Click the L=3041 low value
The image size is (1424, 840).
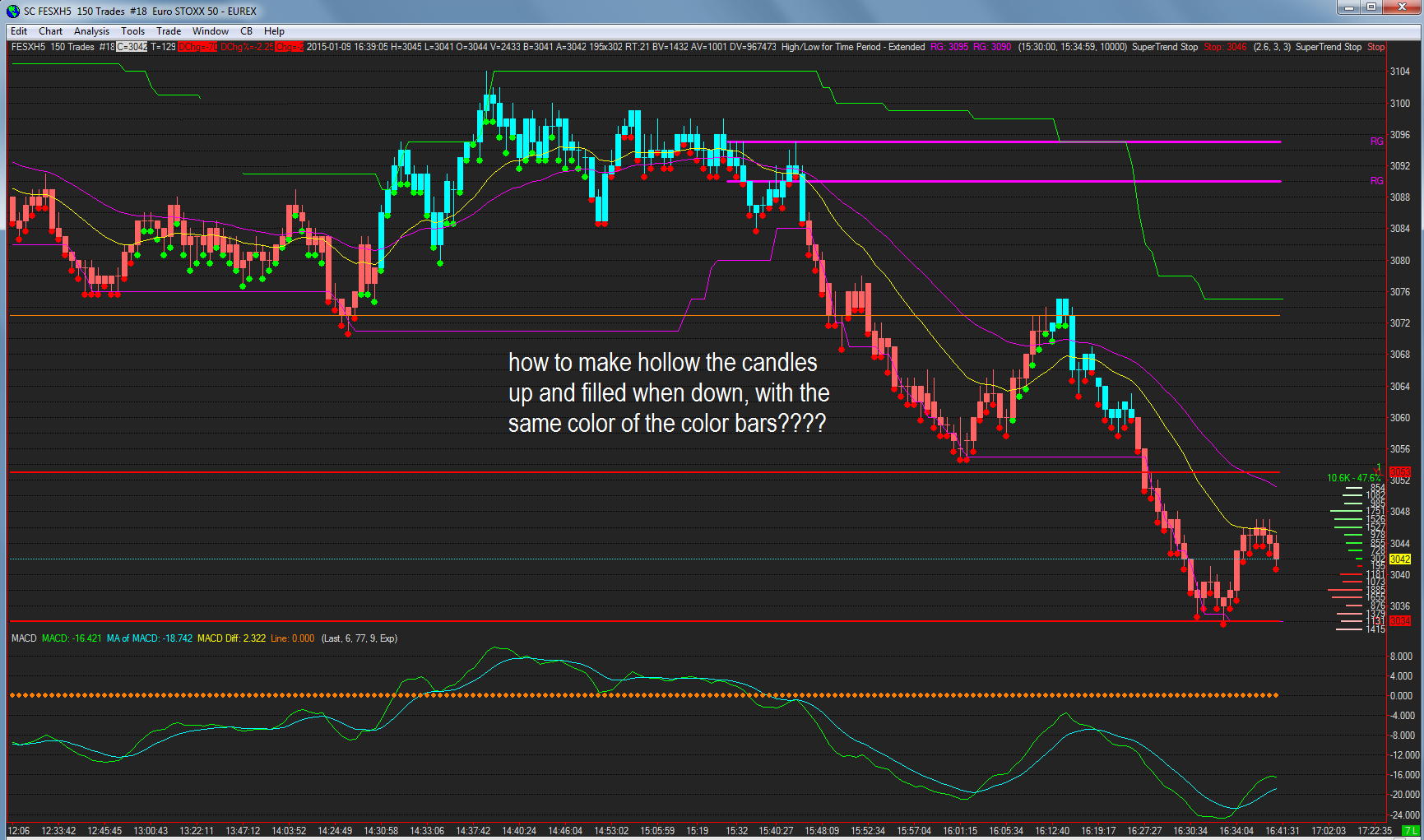438,47
